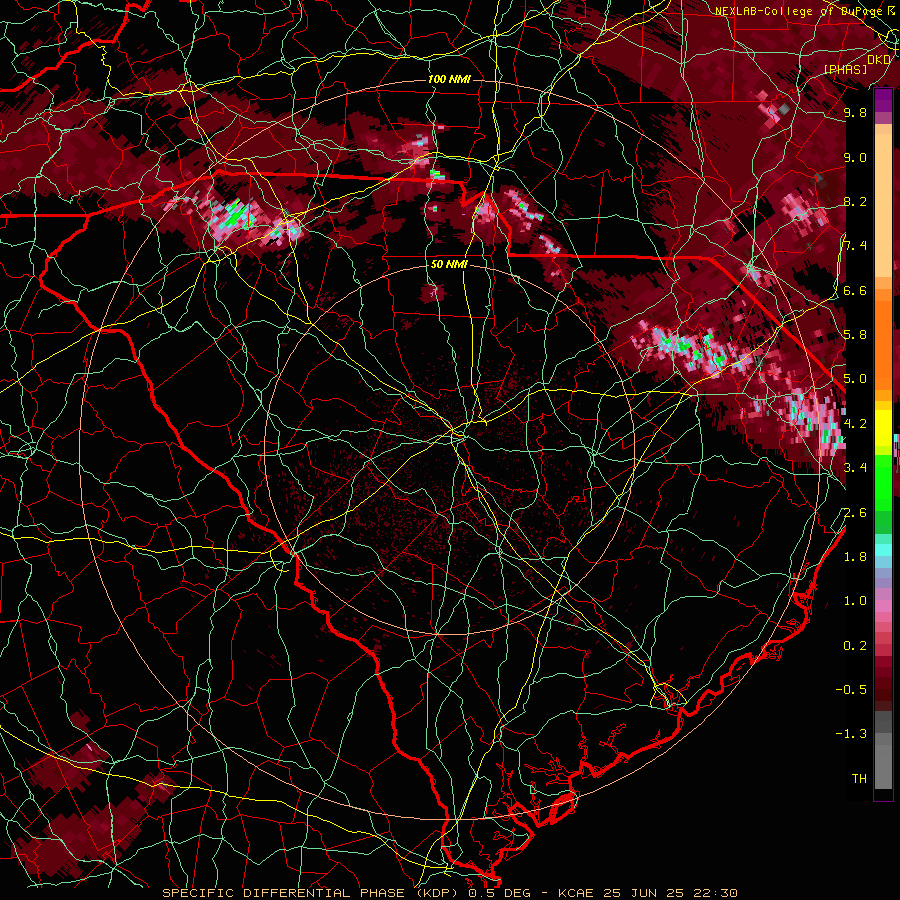Click the 2.6 value on the color scale

(855, 512)
